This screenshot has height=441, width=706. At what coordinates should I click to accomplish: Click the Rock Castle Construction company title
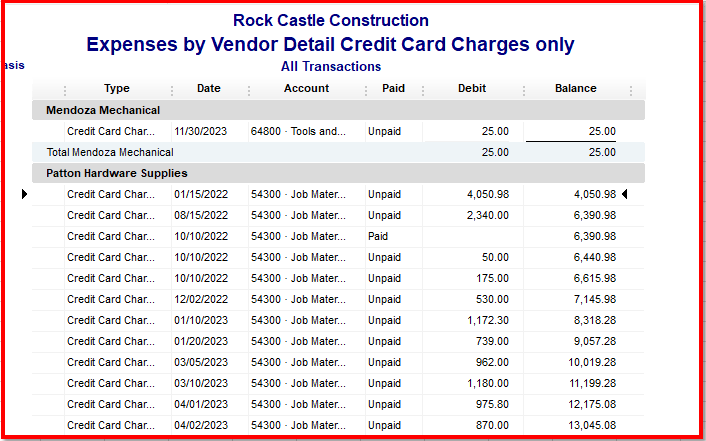coord(330,20)
